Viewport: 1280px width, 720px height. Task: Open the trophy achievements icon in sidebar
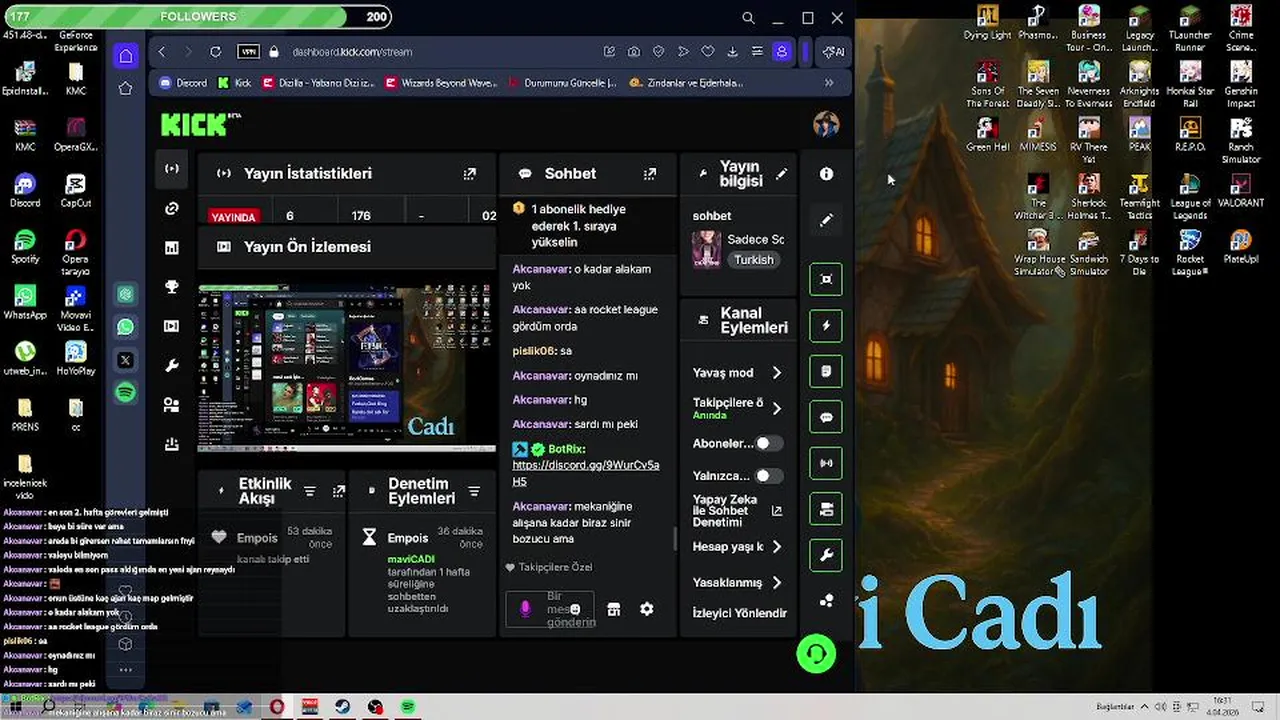pyautogui.click(x=172, y=287)
